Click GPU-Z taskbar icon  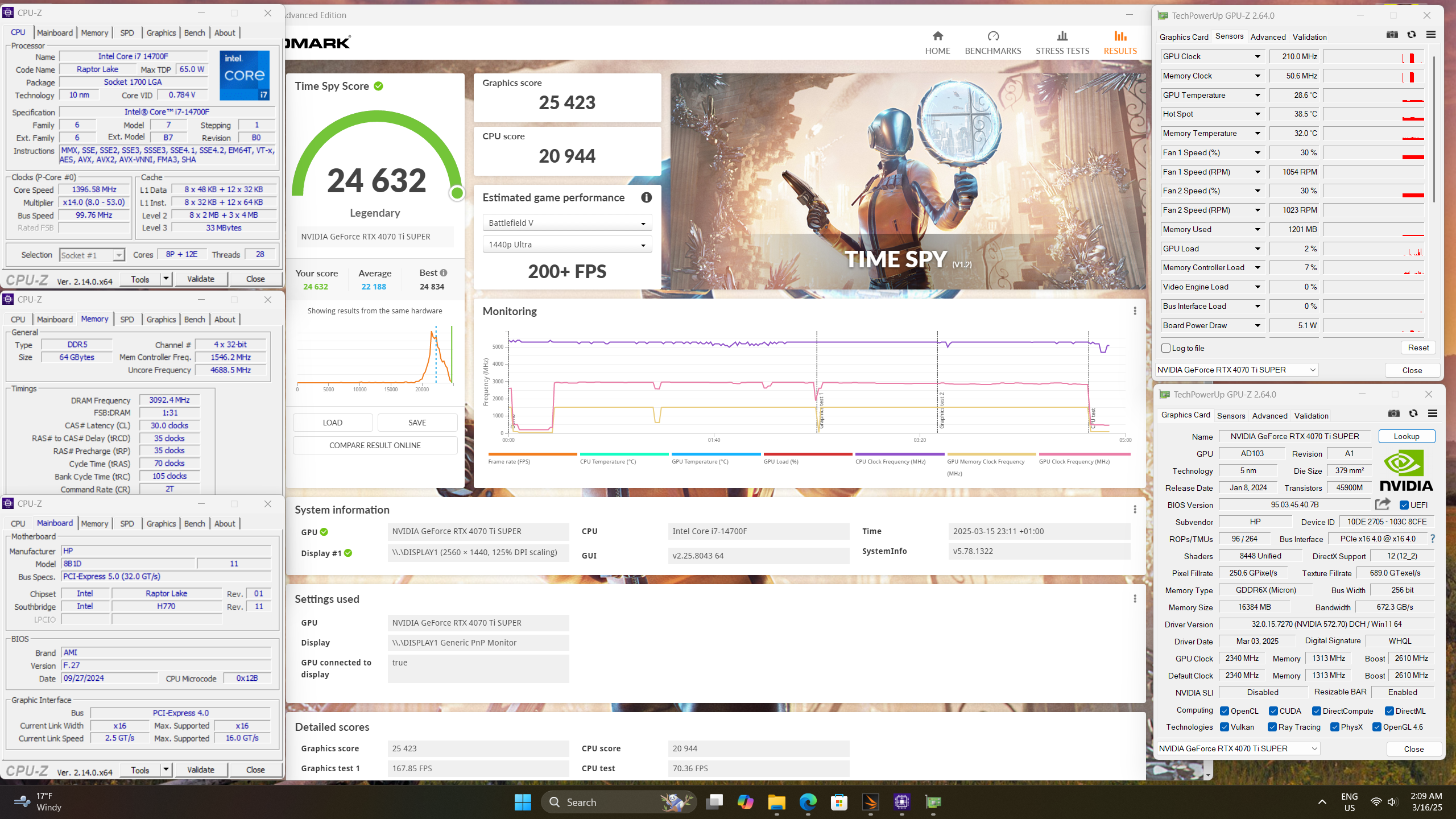point(933,802)
